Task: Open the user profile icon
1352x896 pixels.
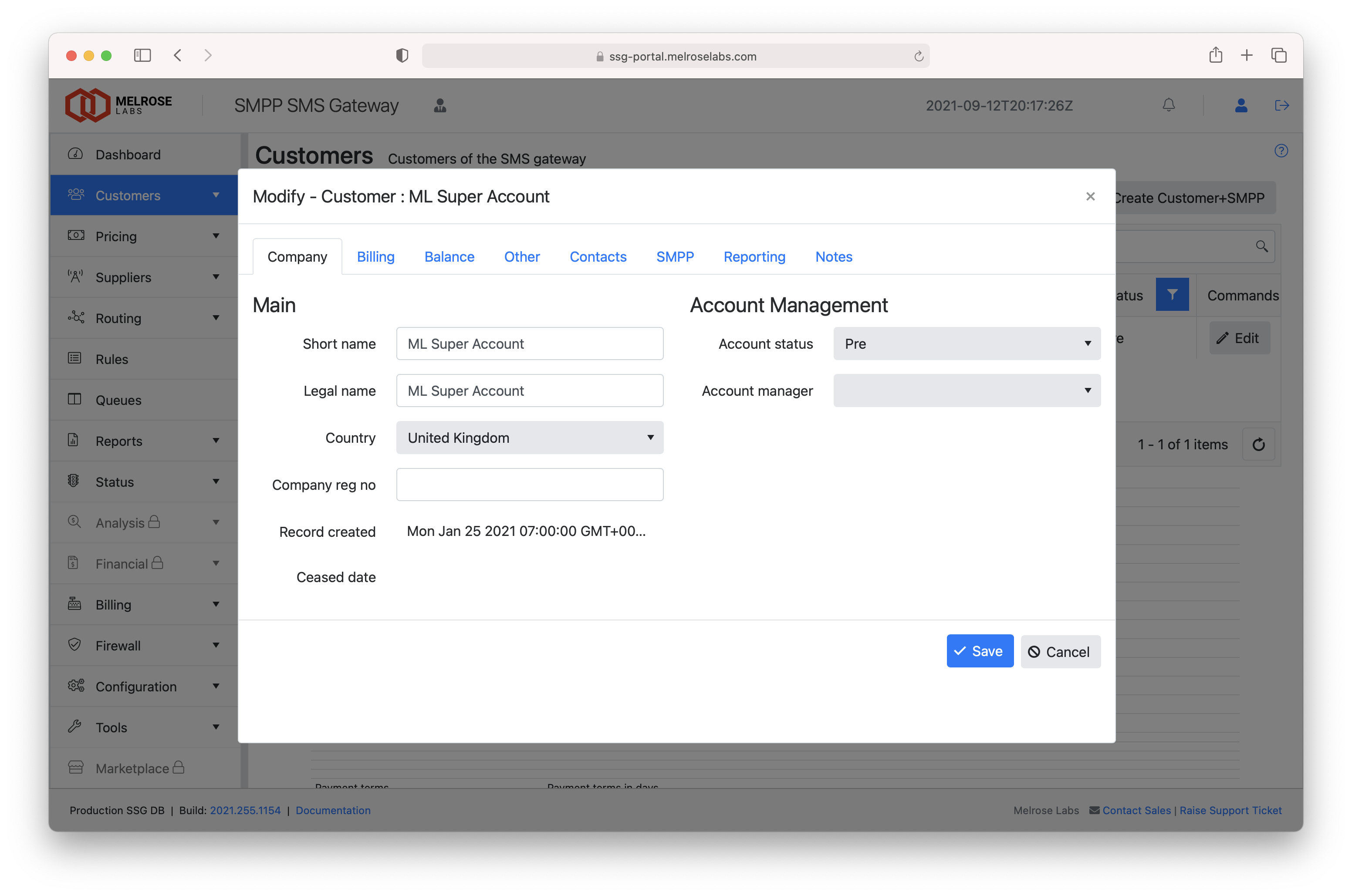Action: (1240, 105)
